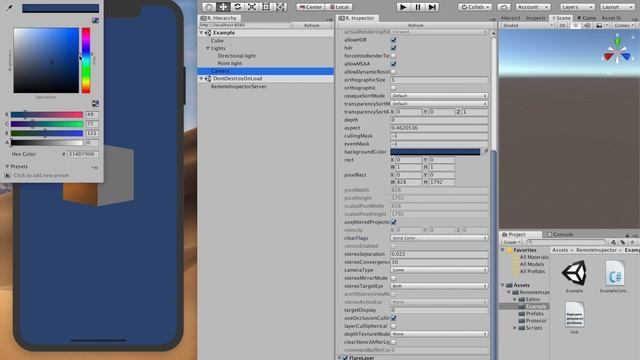640x360 pixels.
Task: Select the Rect transform tool
Action: tap(266, 7)
